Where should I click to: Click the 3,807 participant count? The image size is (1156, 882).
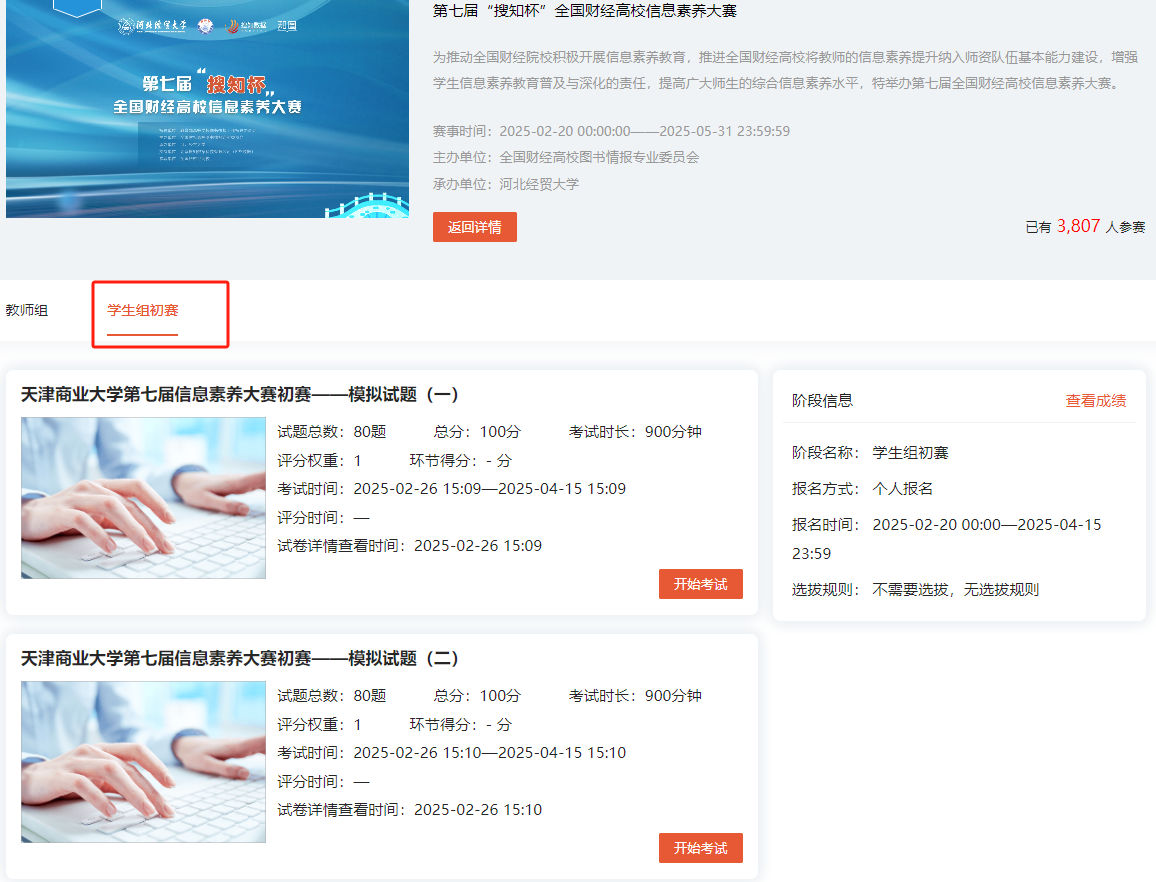pos(1078,226)
